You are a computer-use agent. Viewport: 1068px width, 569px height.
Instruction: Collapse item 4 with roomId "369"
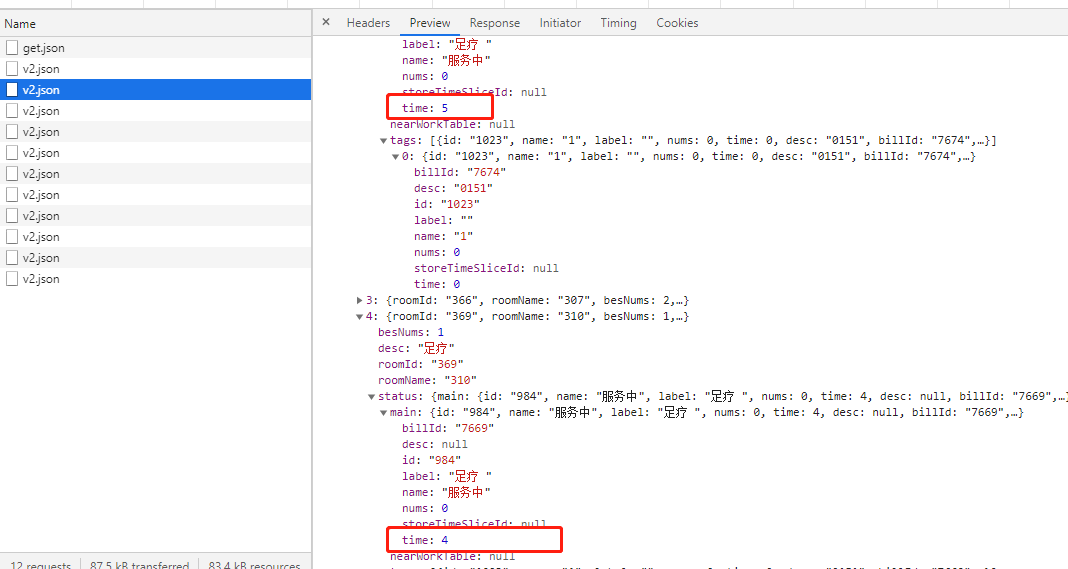click(359, 317)
